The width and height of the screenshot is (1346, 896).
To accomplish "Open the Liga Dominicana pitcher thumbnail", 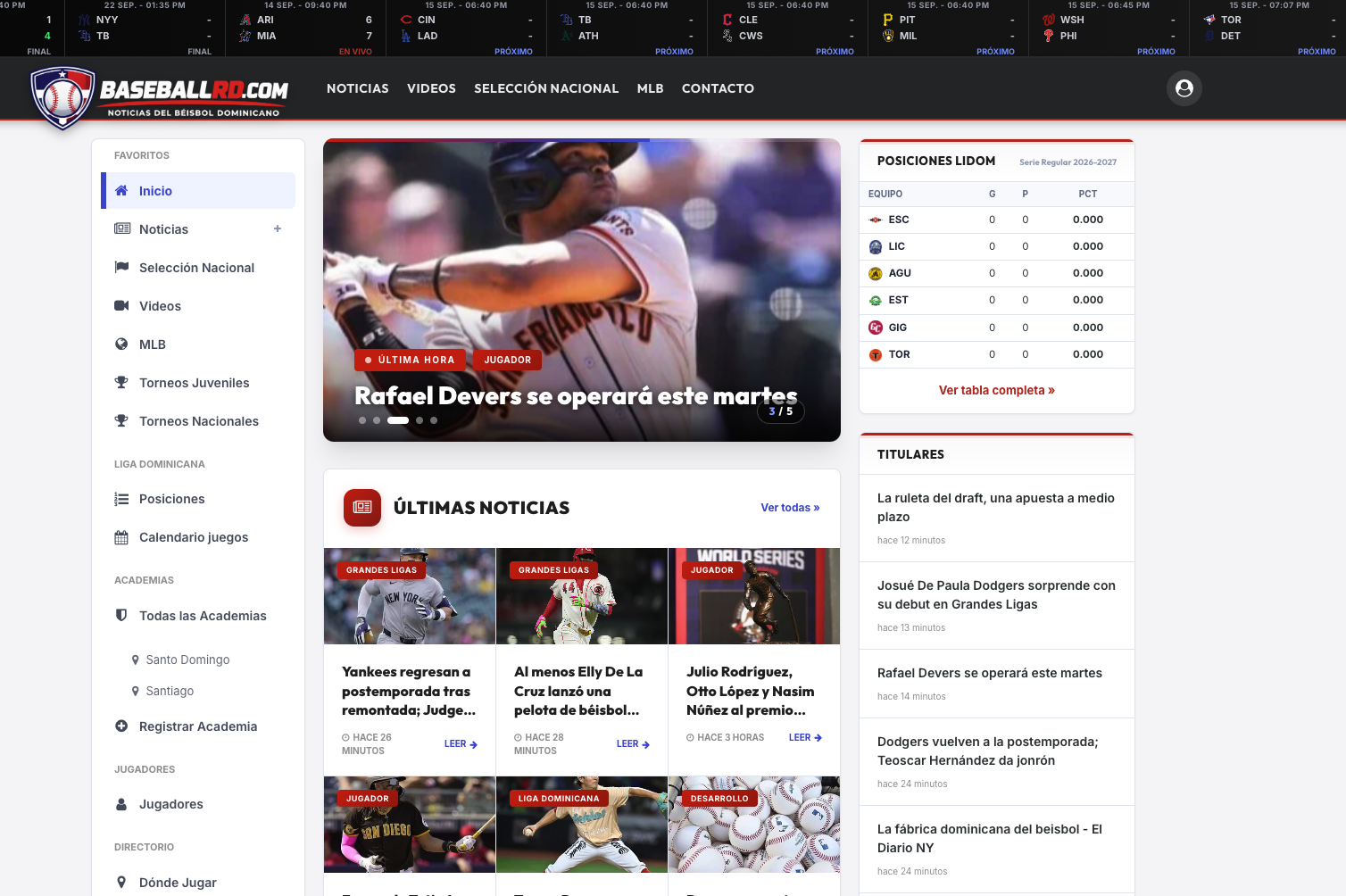I will 582,825.
